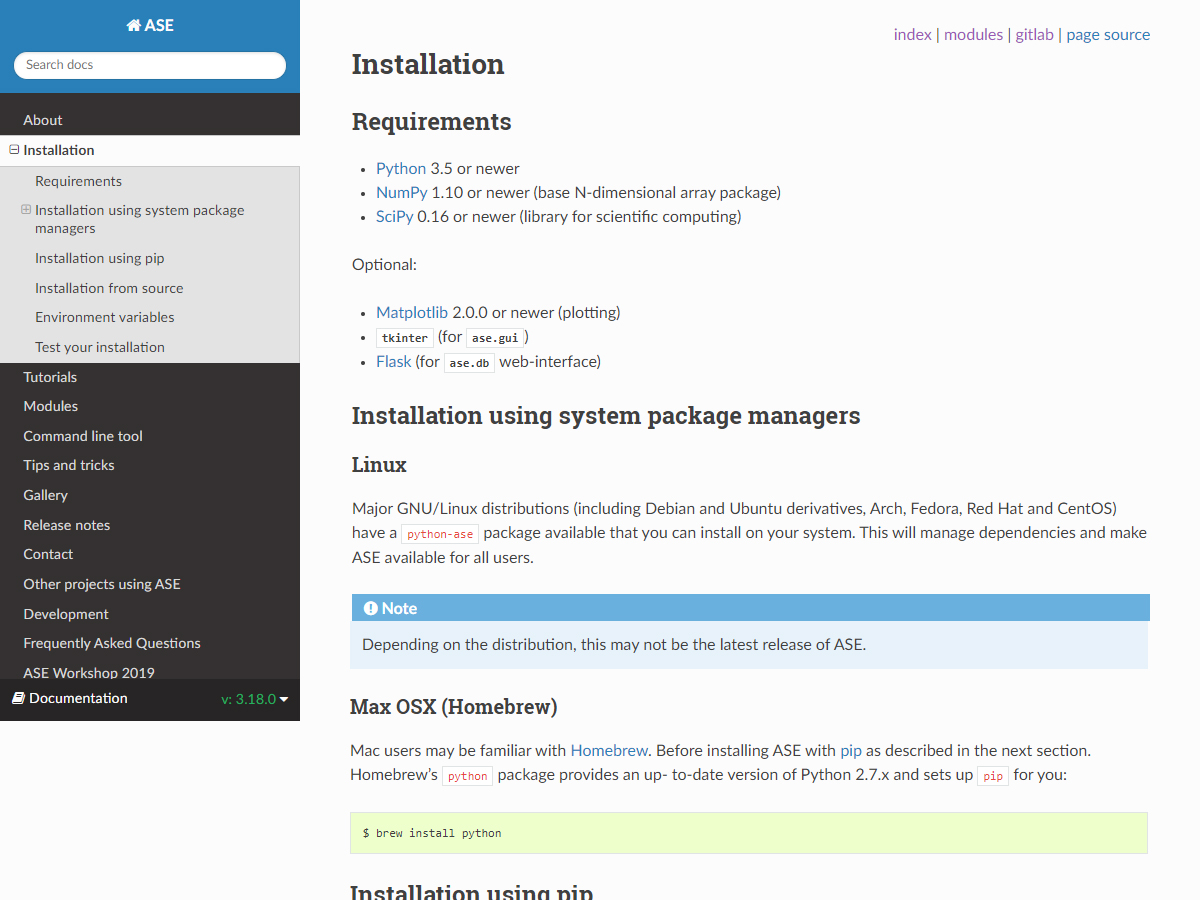Open the Flask link
This screenshot has height=900, width=1200.
click(393, 361)
